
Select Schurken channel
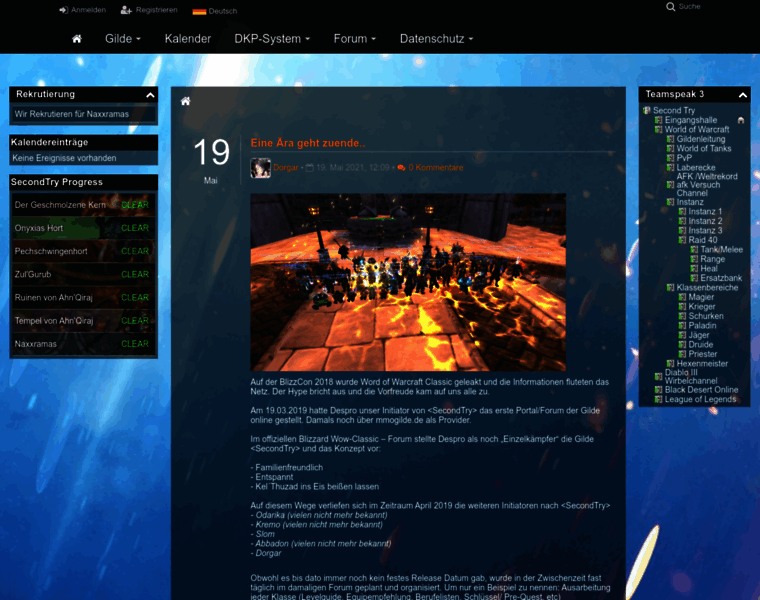[x=706, y=316]
